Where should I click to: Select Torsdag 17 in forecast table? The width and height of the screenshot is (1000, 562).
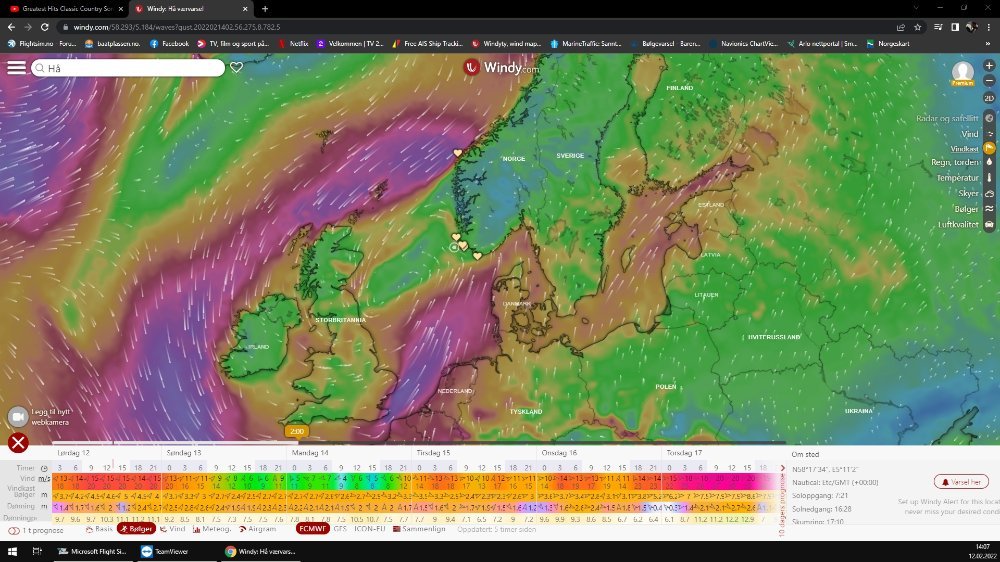point(684,453)
